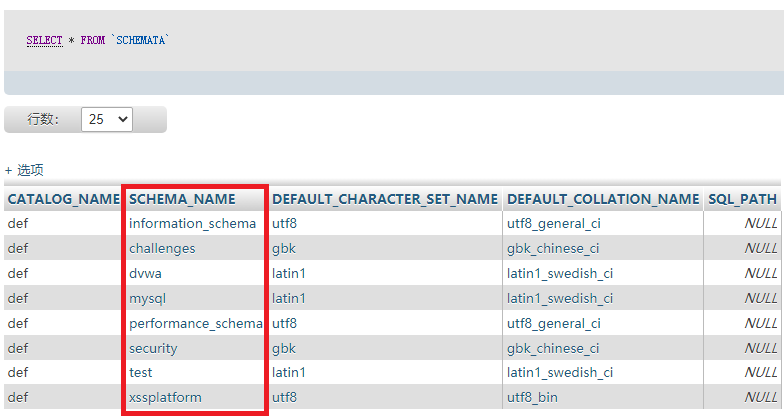
Task: Click the NULL value in the first row
Action: (760, 224)
